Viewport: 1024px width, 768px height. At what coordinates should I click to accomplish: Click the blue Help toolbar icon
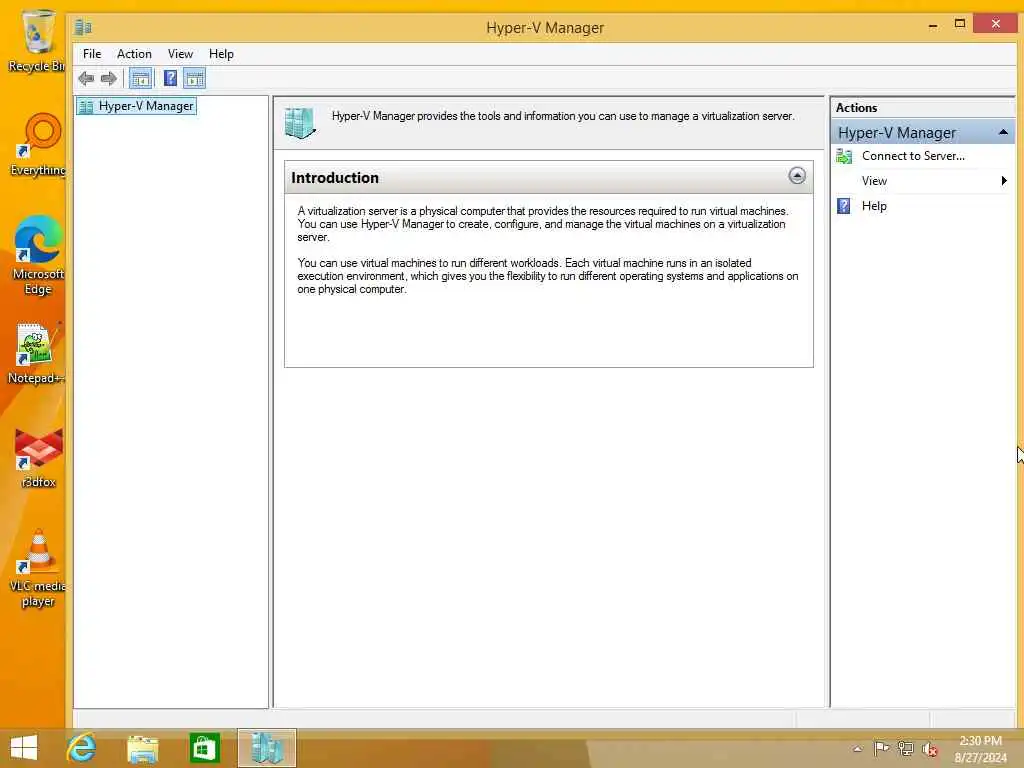[x=170, y=79]
